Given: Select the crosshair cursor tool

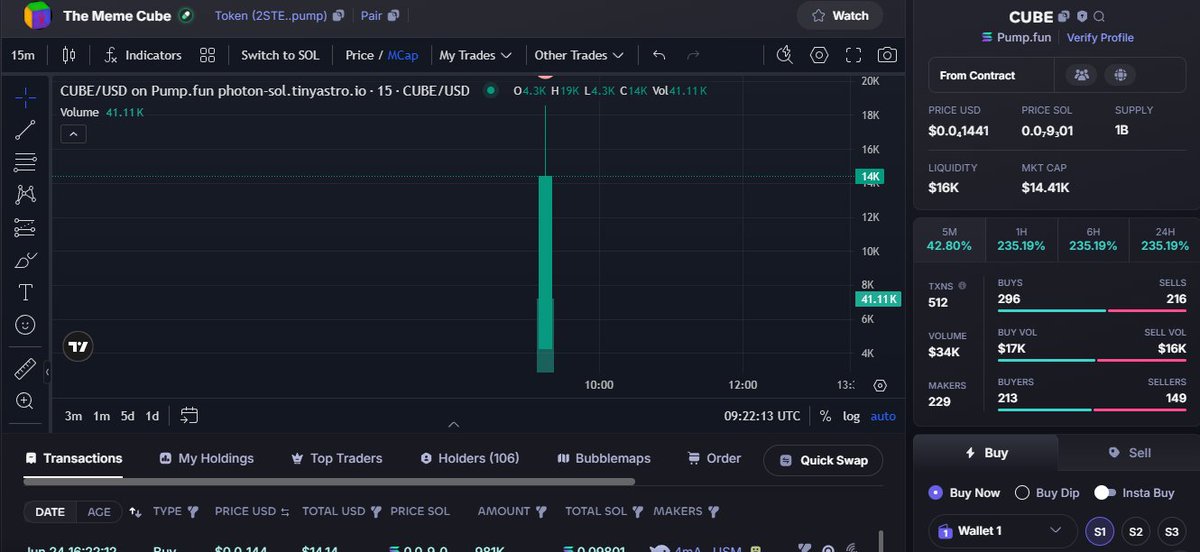Looking at the screenshot, I should click(x=26, y=97).
